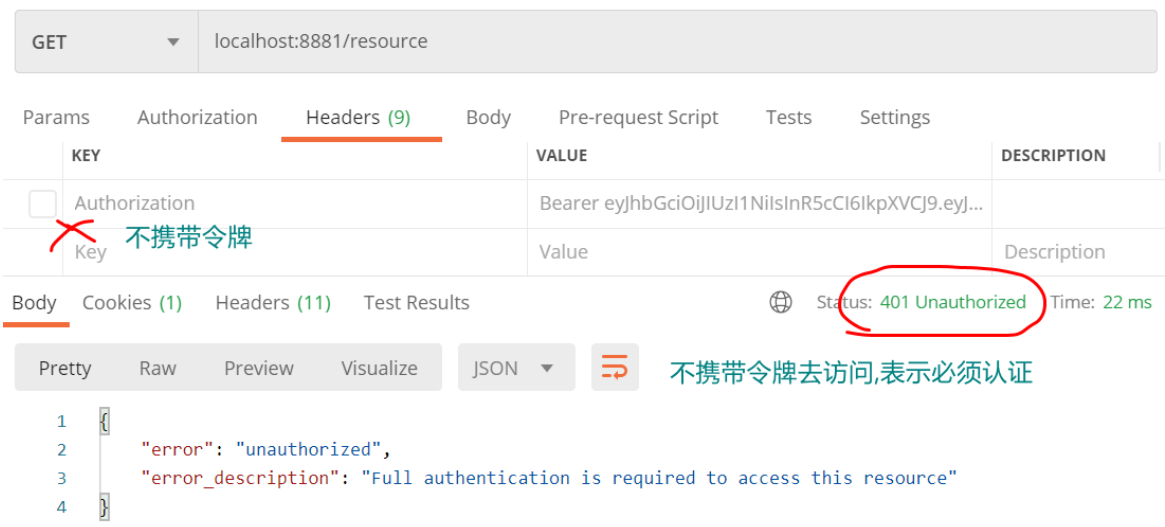Open the request Settings tab

pos(894,117)
